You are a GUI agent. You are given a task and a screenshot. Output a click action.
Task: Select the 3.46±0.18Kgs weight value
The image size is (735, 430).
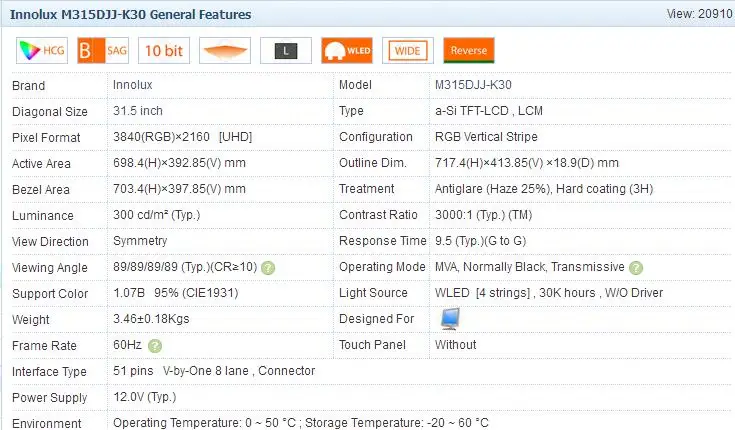pyautogui.click(x=151, y=319)
